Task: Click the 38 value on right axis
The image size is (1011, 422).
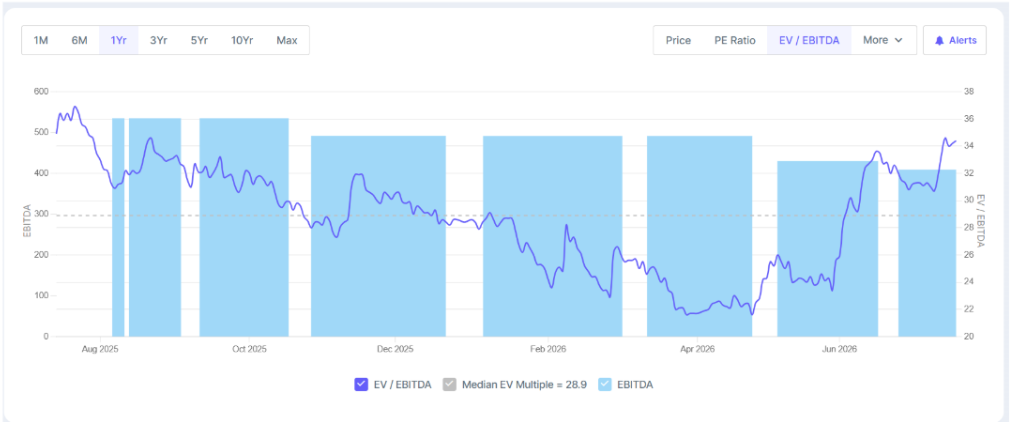Action: (x=968, y=92)
